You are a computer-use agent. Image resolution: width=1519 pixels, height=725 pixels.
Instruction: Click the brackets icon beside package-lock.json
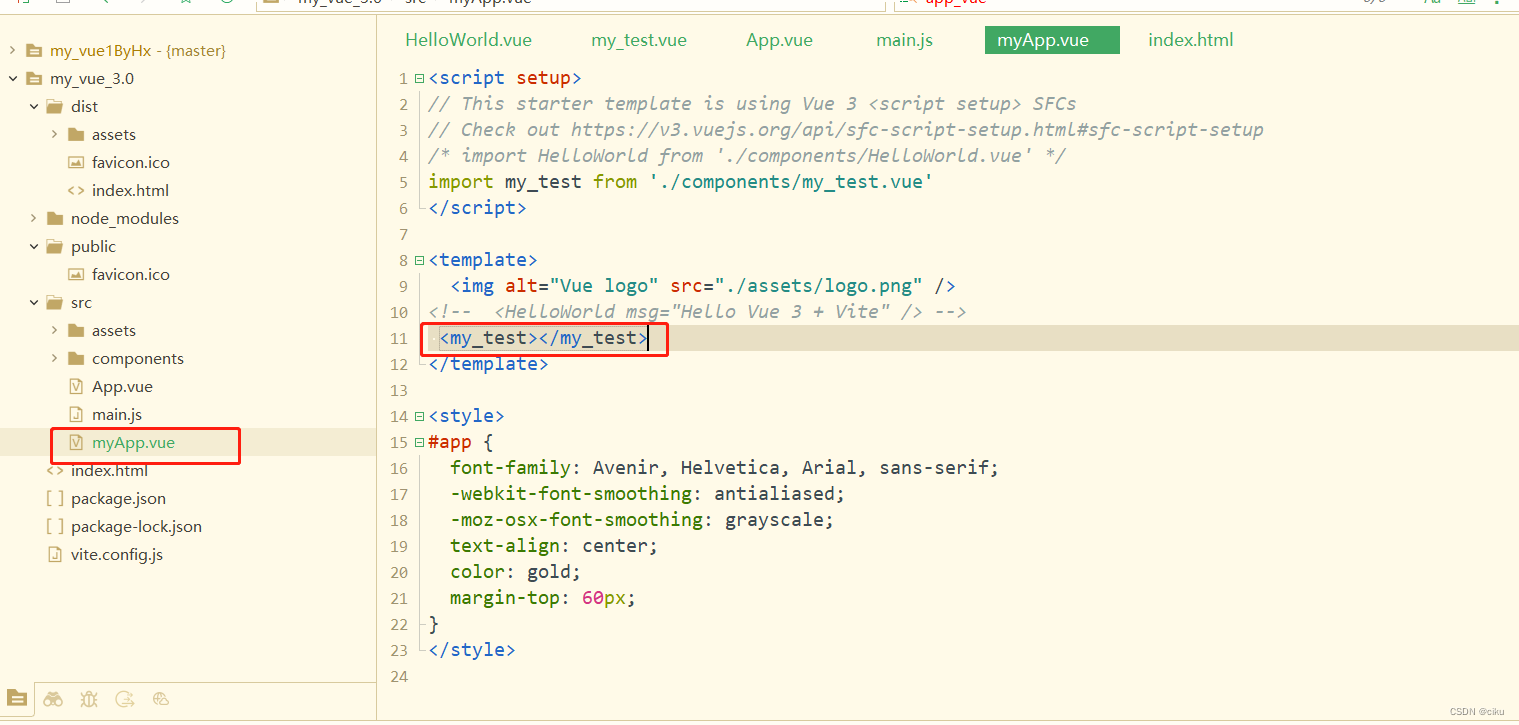tap(55, 526)
